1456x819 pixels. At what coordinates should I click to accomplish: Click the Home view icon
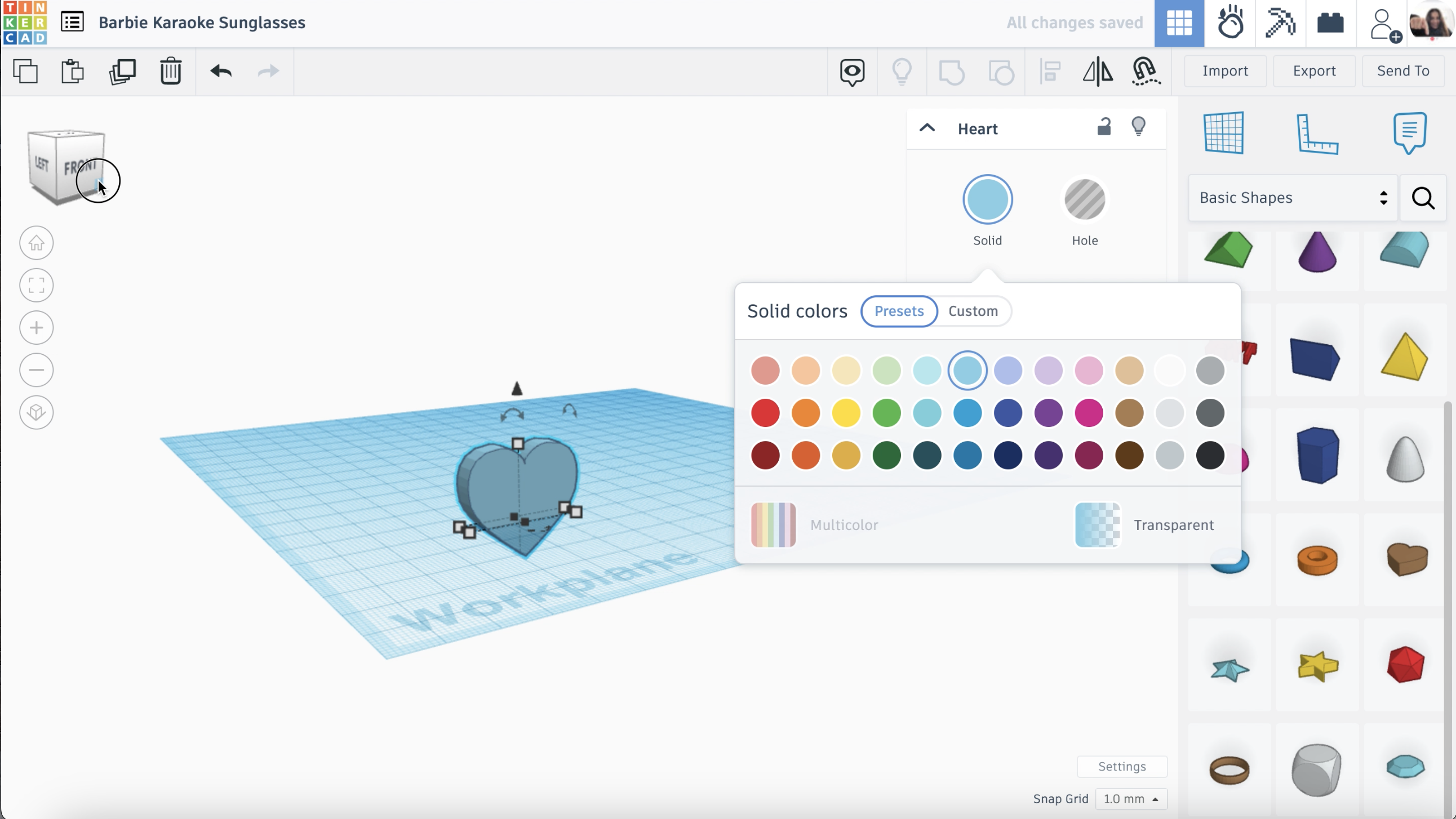(x=37, y=243)
